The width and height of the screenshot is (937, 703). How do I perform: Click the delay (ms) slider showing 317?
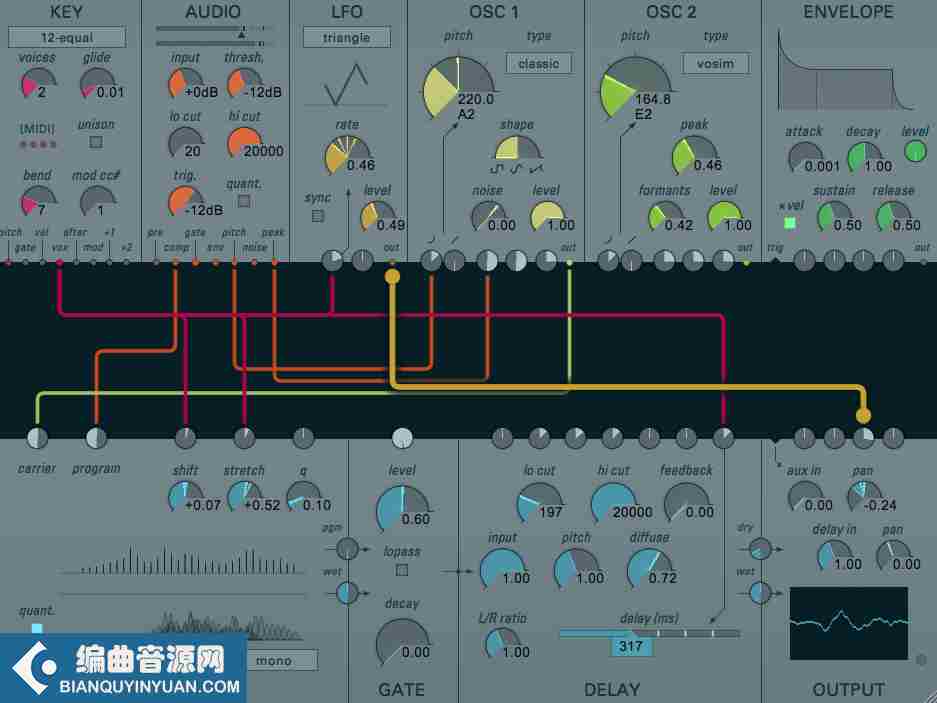tap(650, 633)
